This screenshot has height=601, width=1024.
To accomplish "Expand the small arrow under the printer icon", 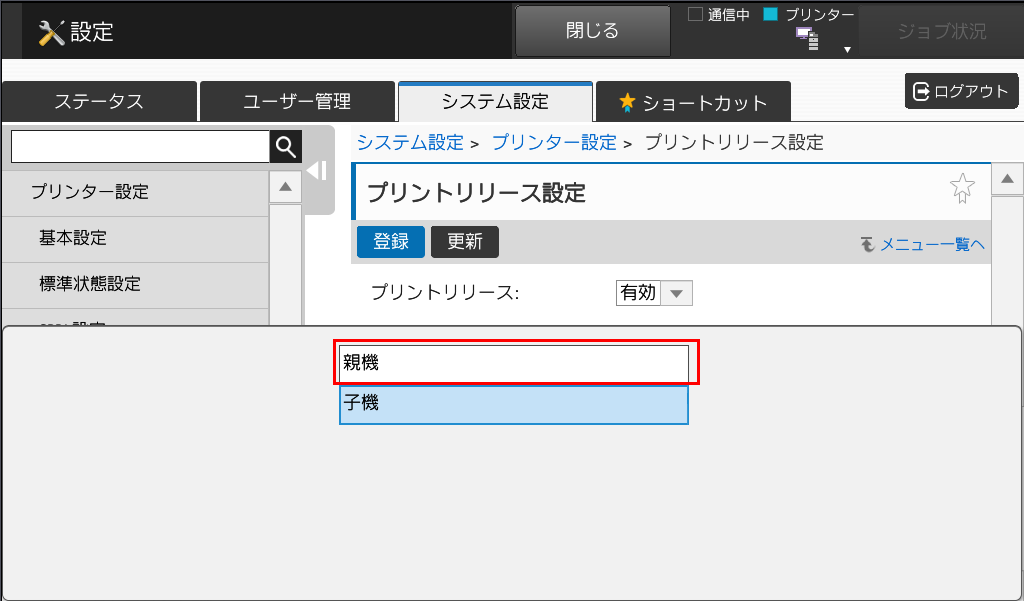I will 847,50.
